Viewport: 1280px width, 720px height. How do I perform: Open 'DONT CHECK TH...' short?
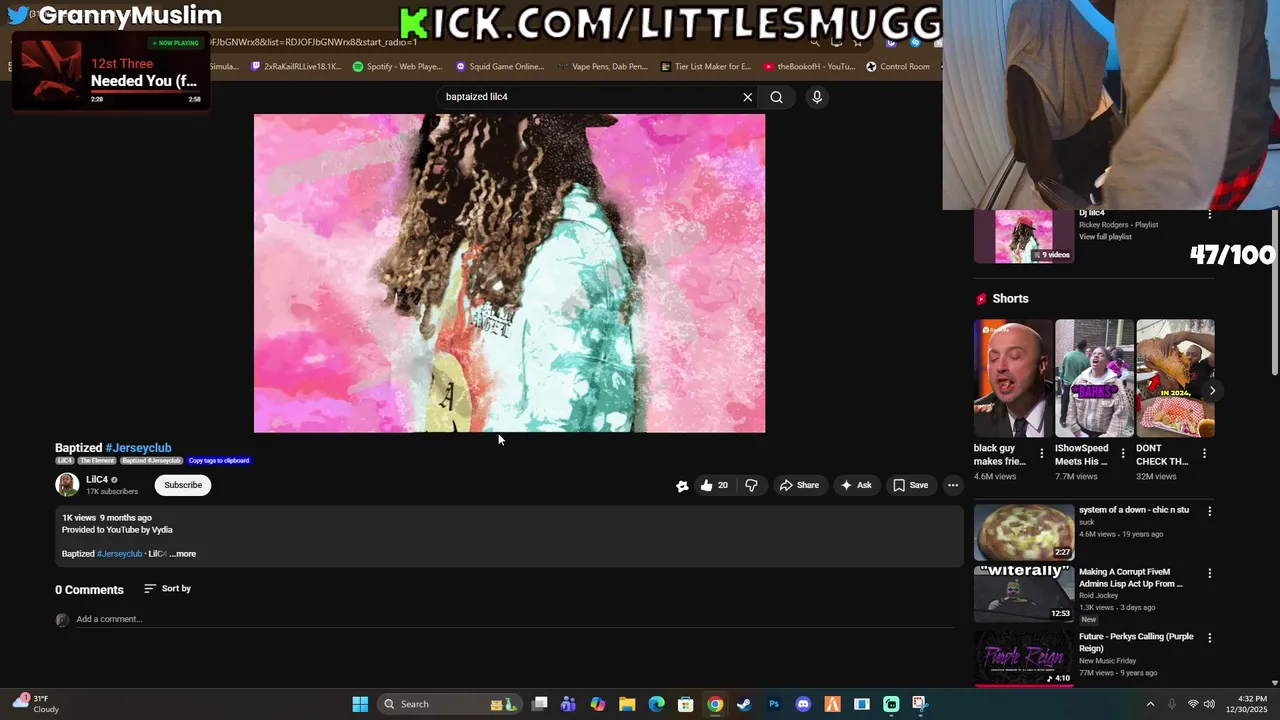pos(1175,378)
